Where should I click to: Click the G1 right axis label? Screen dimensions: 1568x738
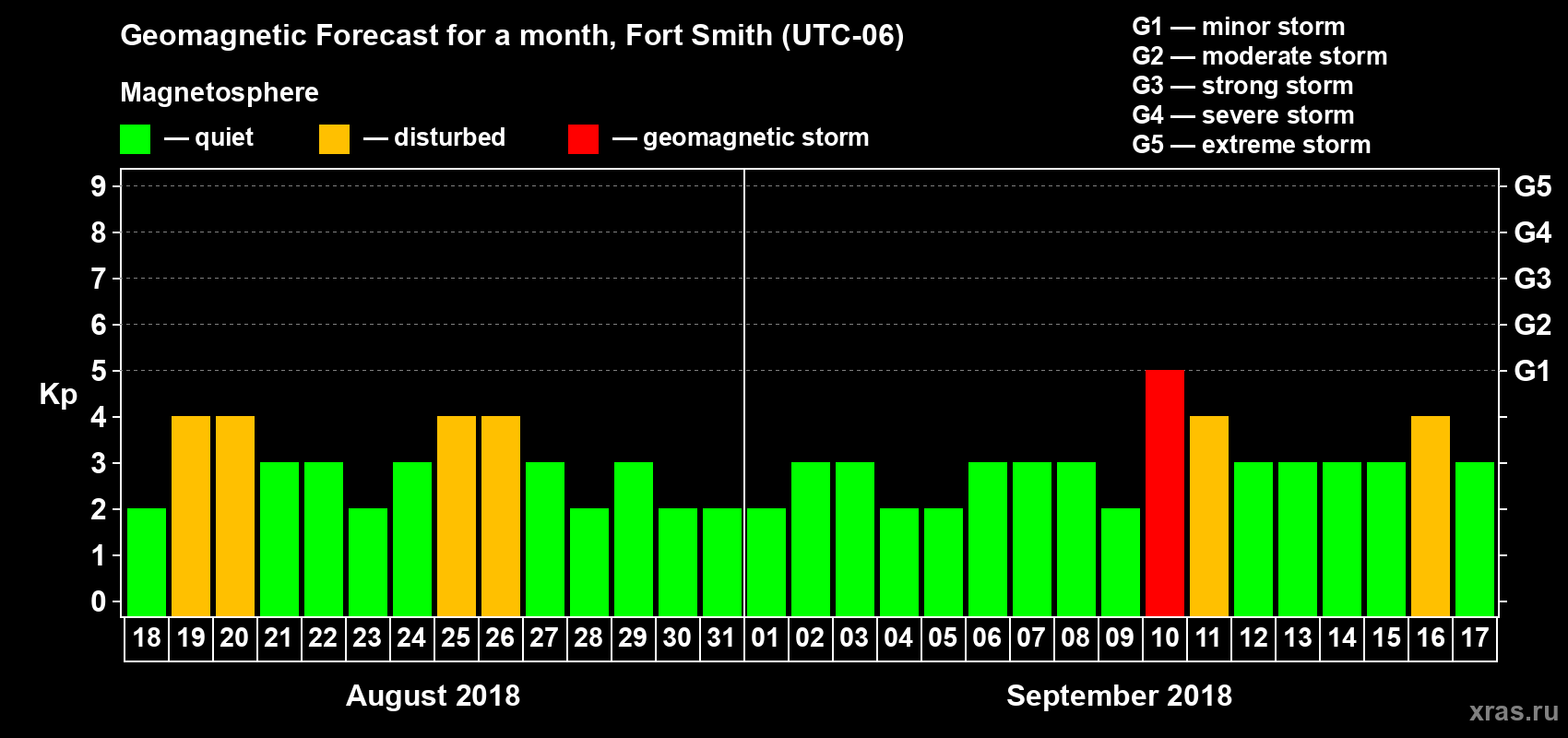coord(1533,371)
